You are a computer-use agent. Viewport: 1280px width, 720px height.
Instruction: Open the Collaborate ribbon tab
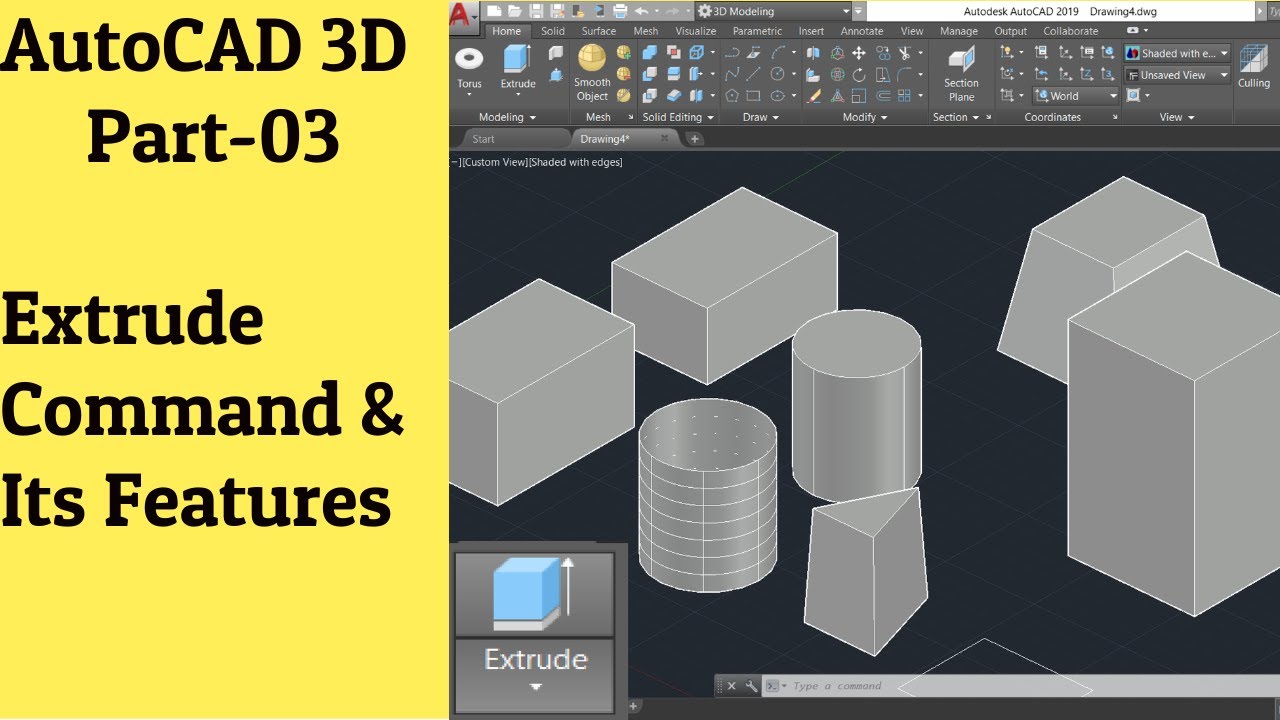tap(1071, 31)
